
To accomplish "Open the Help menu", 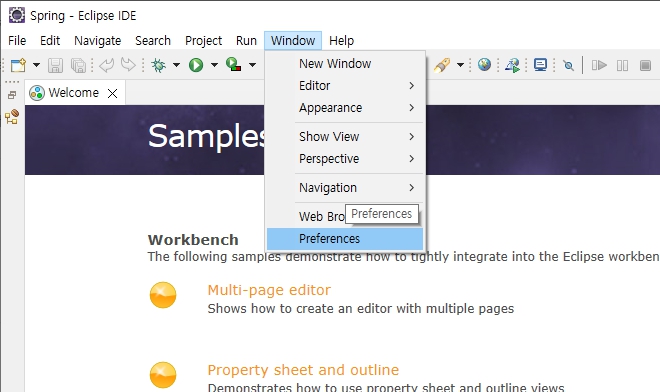I will pos(341,41).
